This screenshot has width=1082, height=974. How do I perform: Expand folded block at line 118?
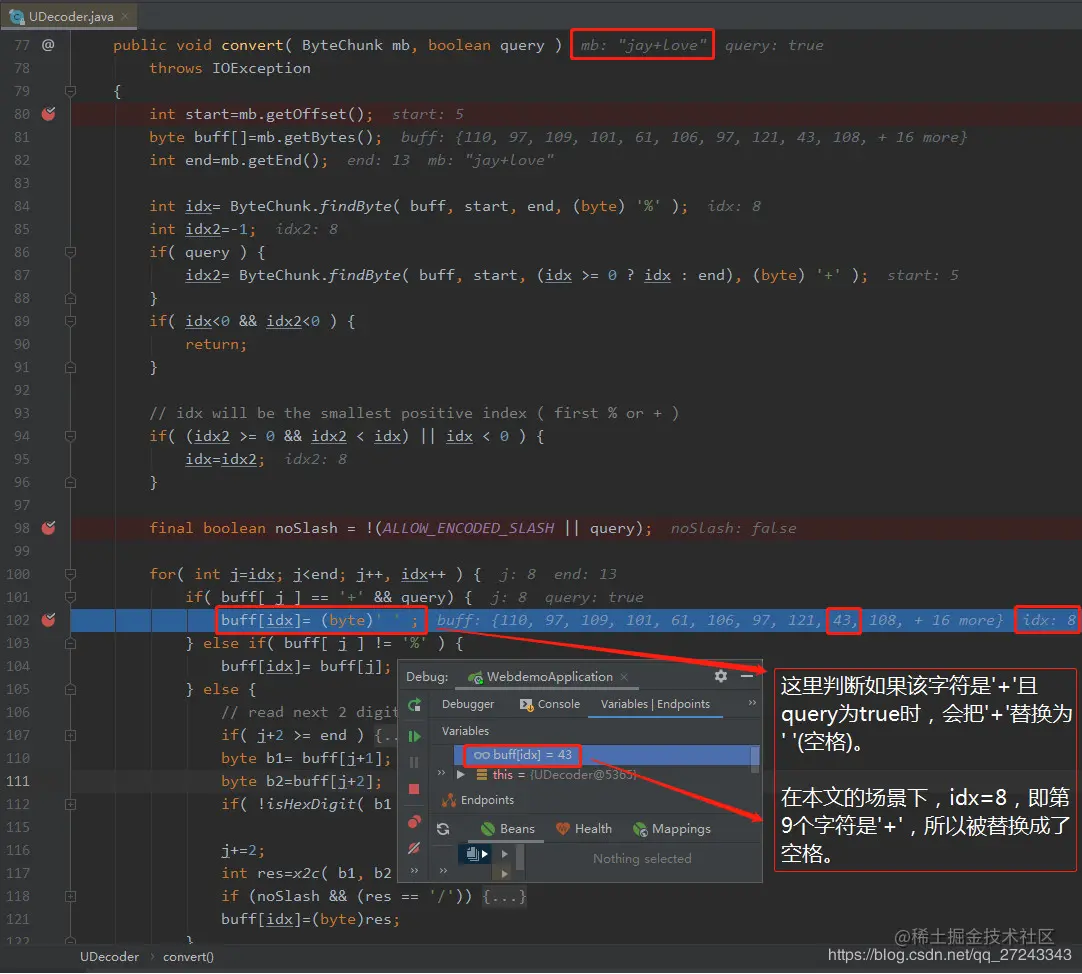coord(70,896)
